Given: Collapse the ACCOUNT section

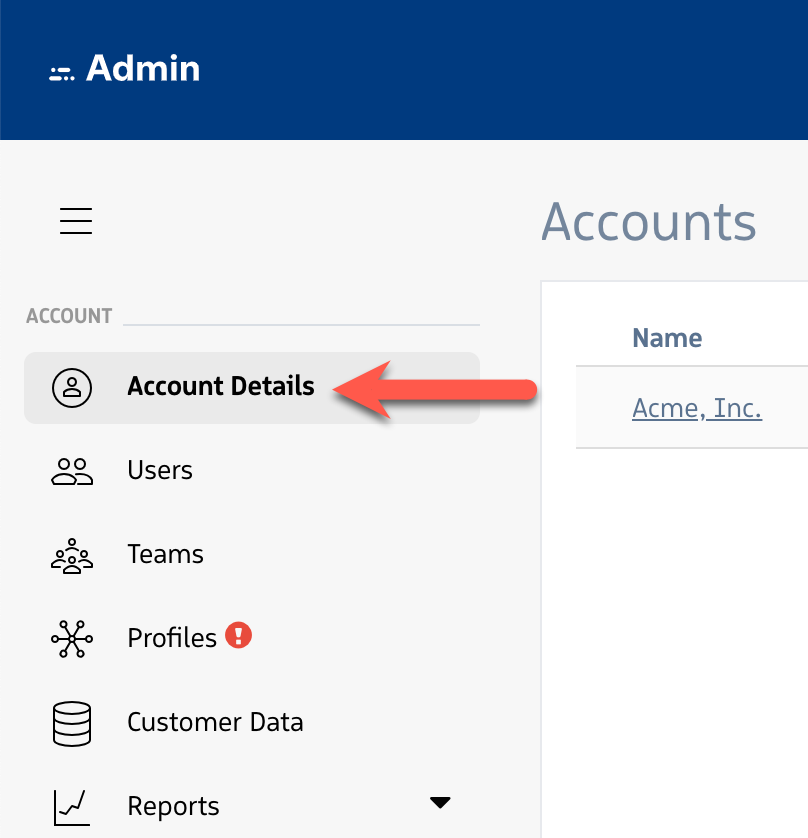Looking at the screenshot, I should 69,315.
